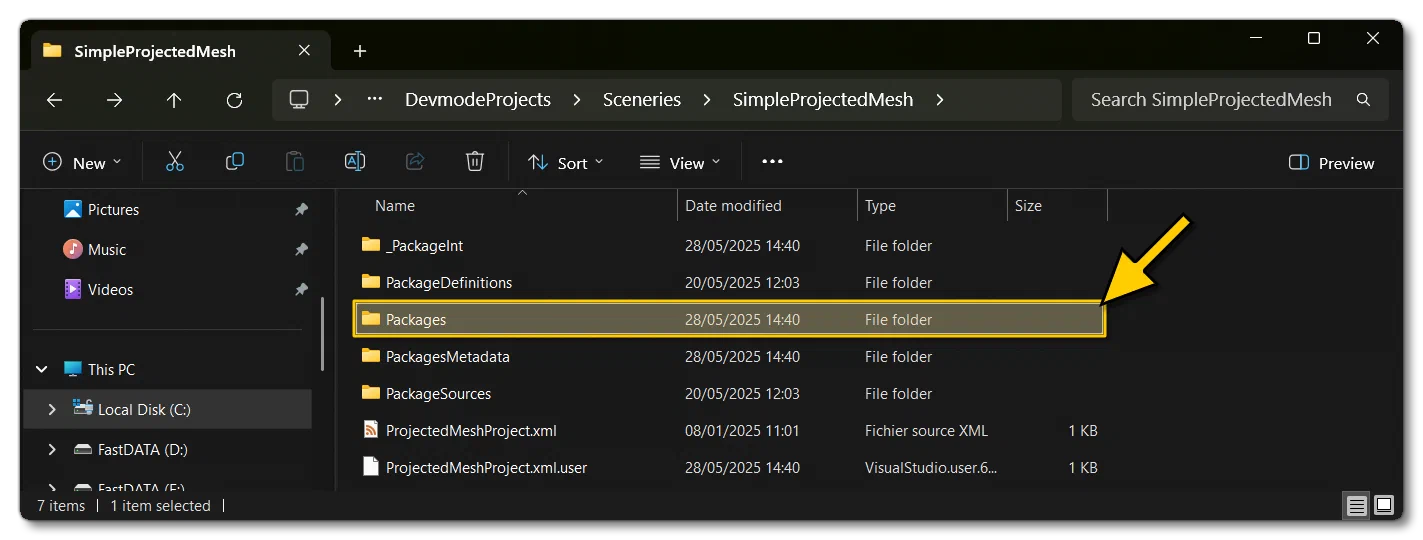Click '08/01/2025 11:01' date cell
1423x540 pixels.
pyautogui.click(x=742, y=431)
